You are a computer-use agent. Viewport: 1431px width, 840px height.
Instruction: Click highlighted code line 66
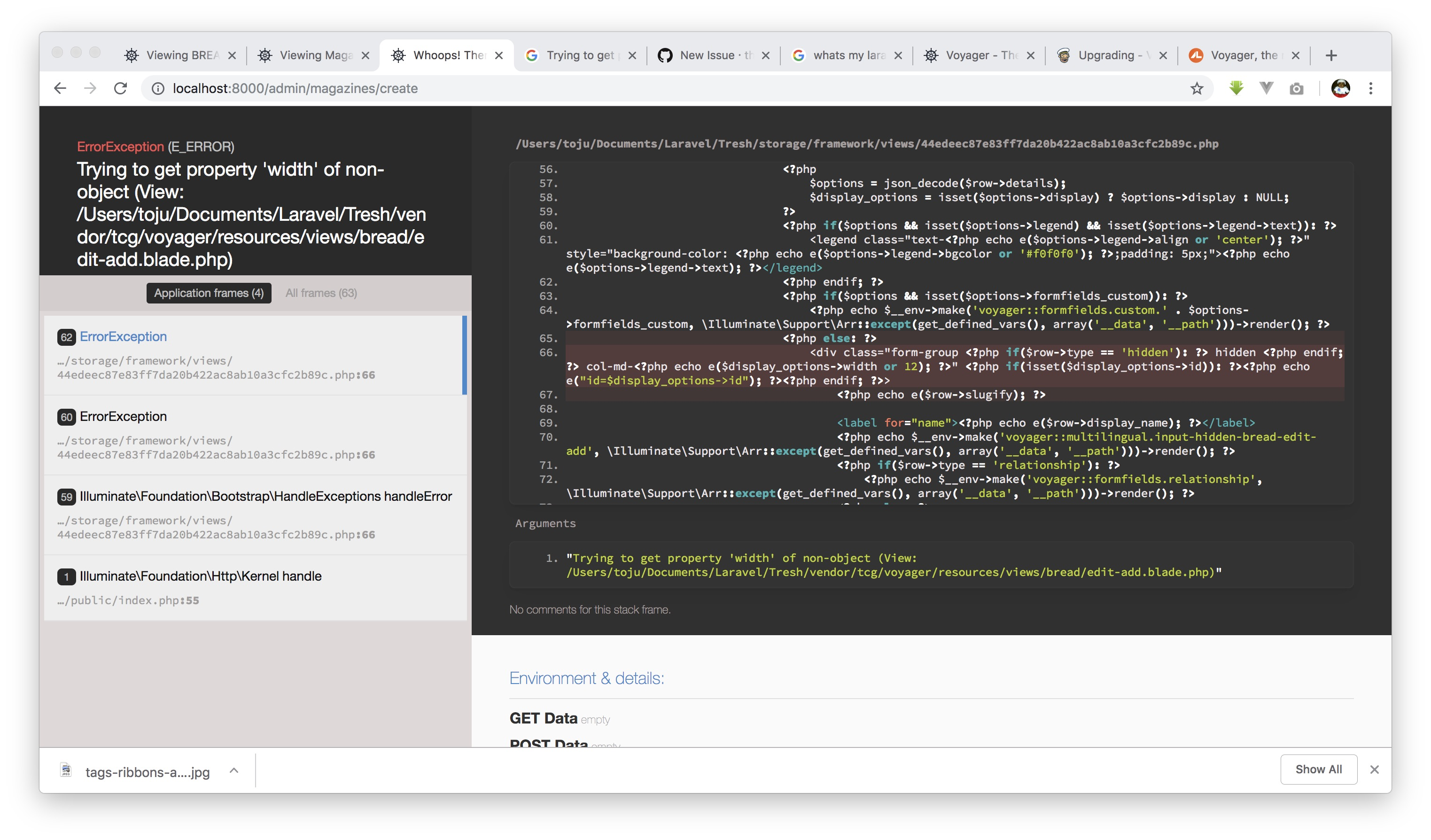click(954, 366)
